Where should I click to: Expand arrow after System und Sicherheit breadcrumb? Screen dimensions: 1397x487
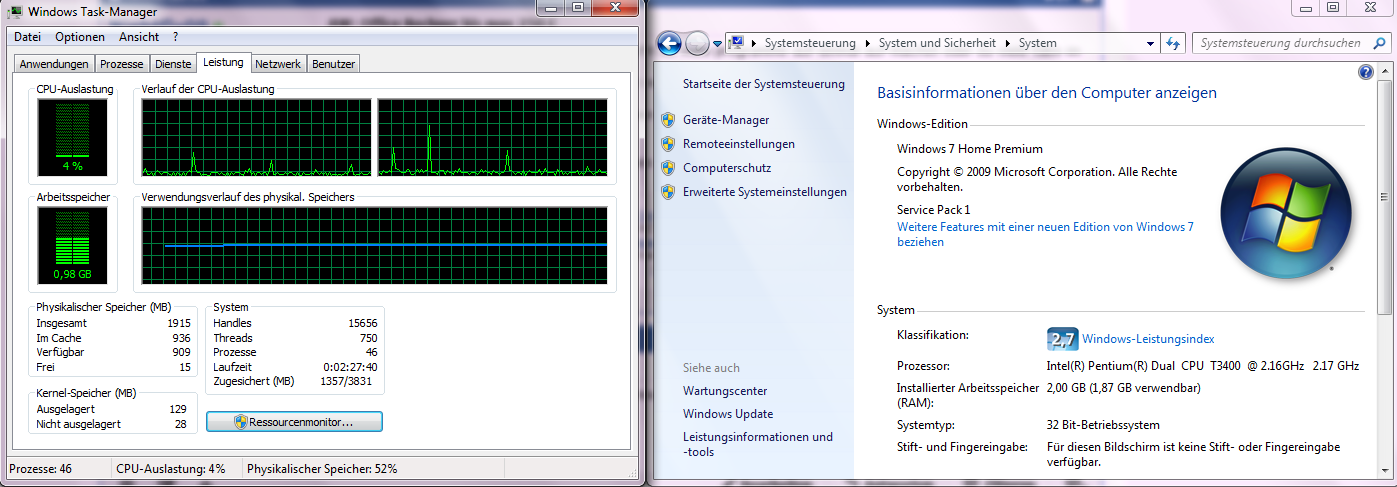(1008, 44)
